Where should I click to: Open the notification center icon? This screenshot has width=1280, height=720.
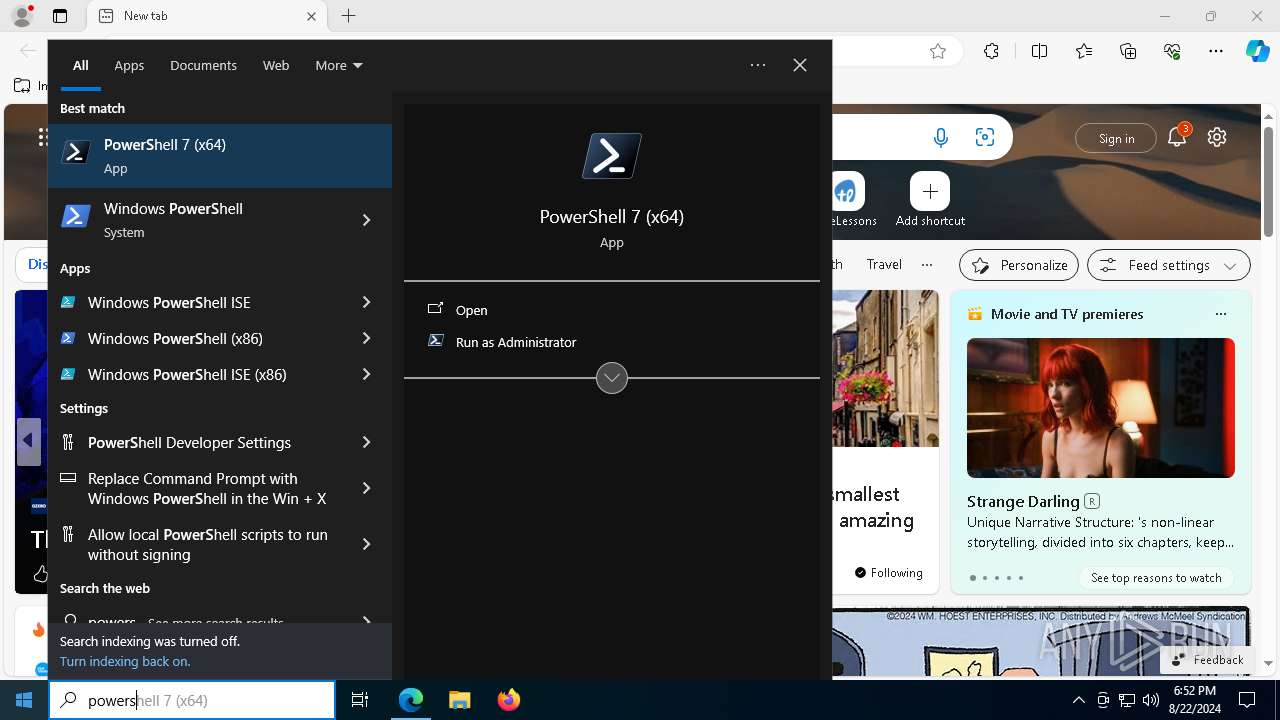[1247, 700]
